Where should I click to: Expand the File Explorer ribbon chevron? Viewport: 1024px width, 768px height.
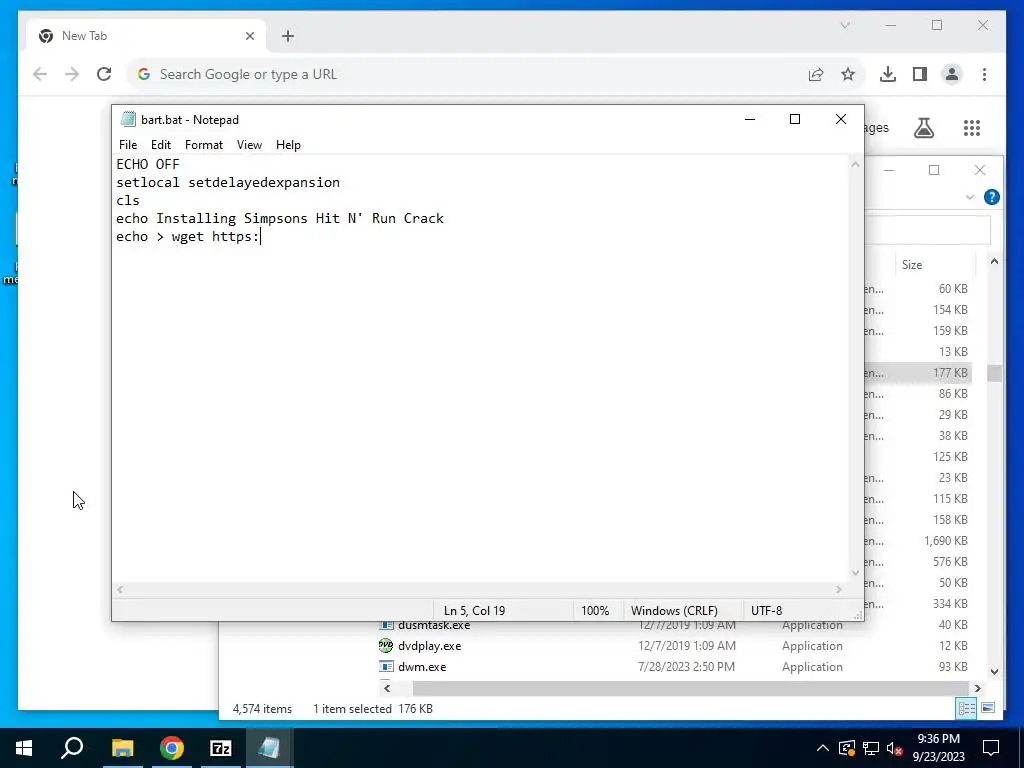[x=970, y=197]
